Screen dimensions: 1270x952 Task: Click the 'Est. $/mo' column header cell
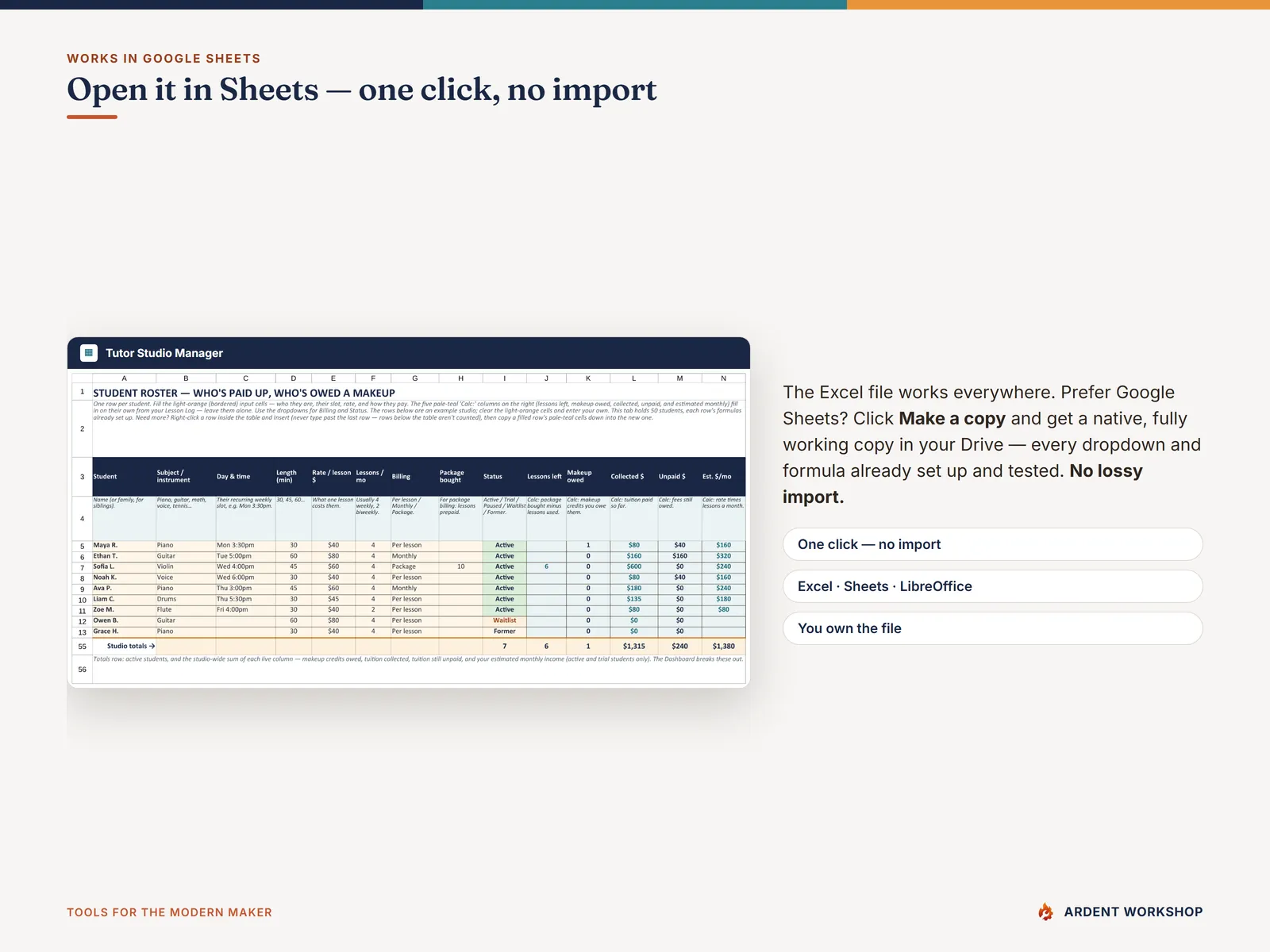pos(723,477)
